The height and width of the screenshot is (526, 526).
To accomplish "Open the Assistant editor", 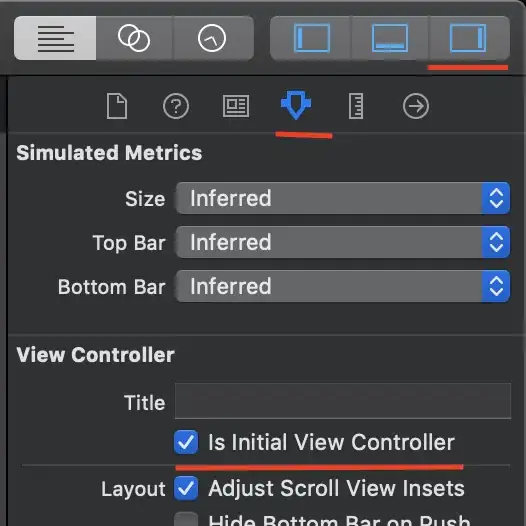I will point(134,38).
